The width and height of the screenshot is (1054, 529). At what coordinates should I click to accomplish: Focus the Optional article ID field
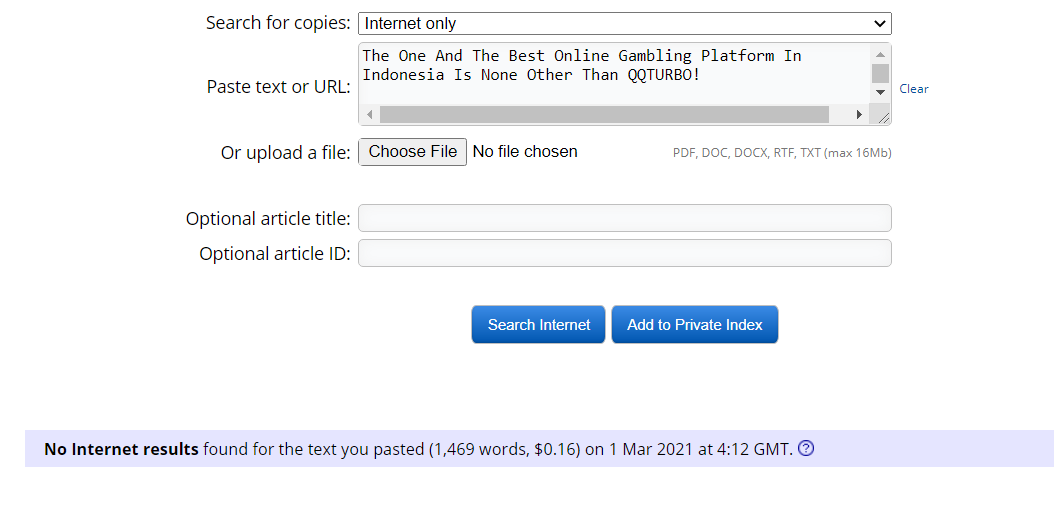click(x=624, y=253)
